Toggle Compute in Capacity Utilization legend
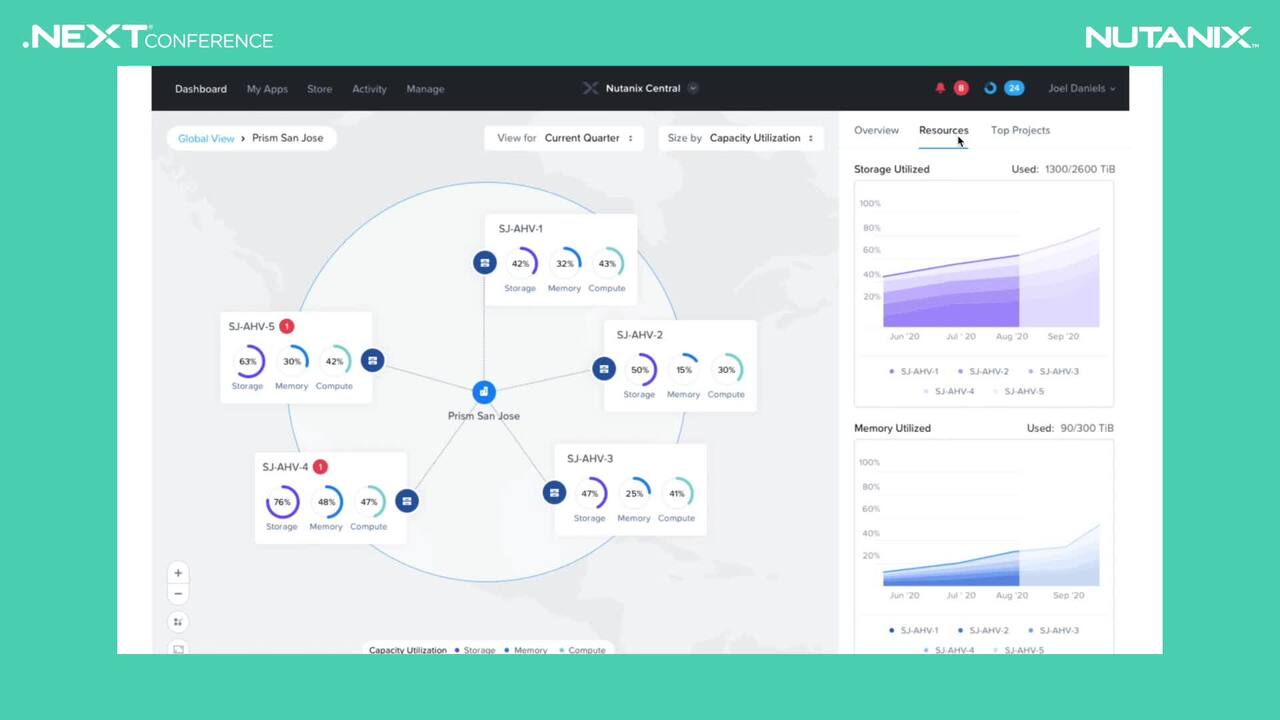This screenshot has width=1280, height=720. (x=582, y=650)
